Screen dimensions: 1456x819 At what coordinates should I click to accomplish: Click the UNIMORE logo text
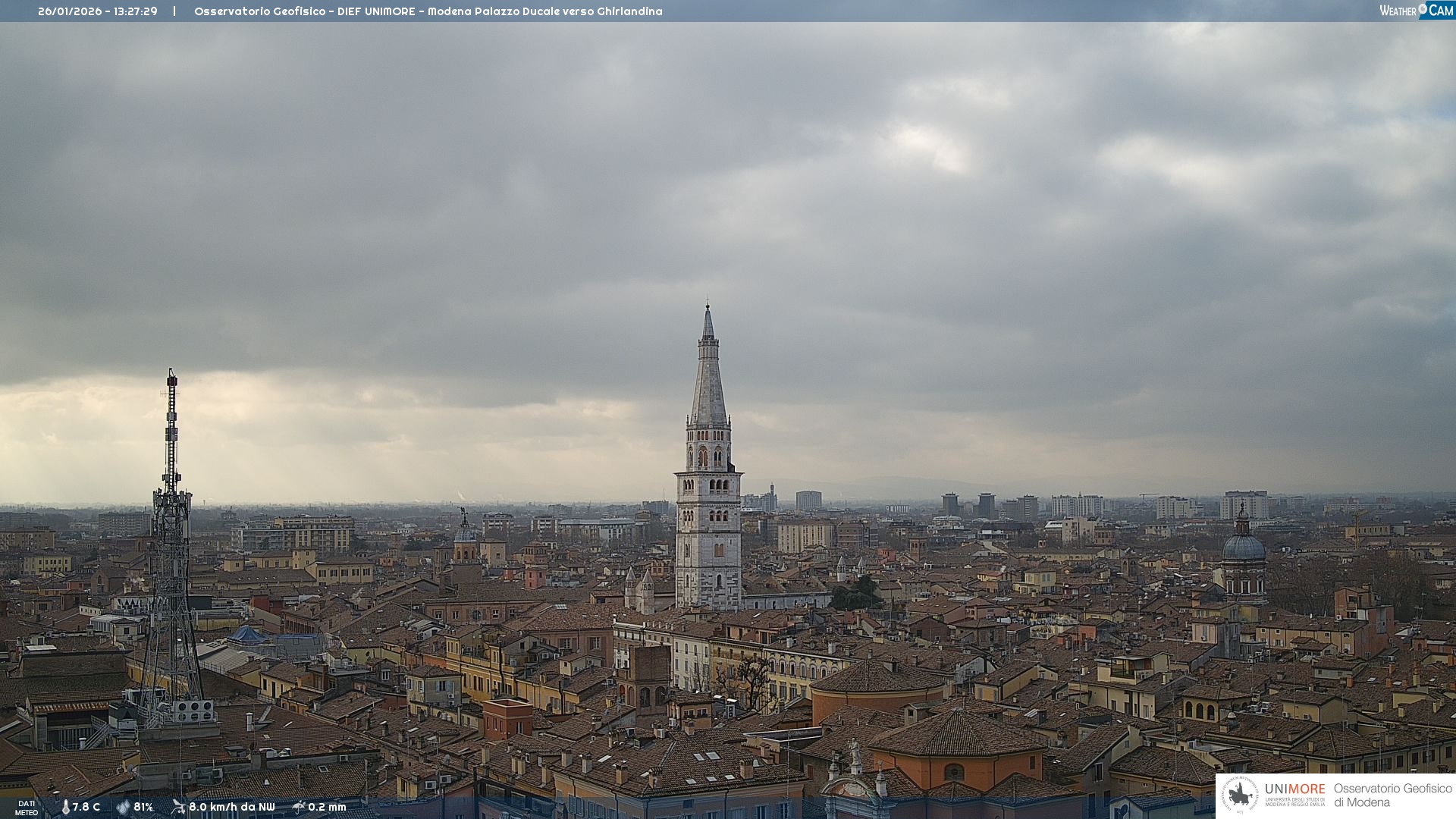[1294, 789]
